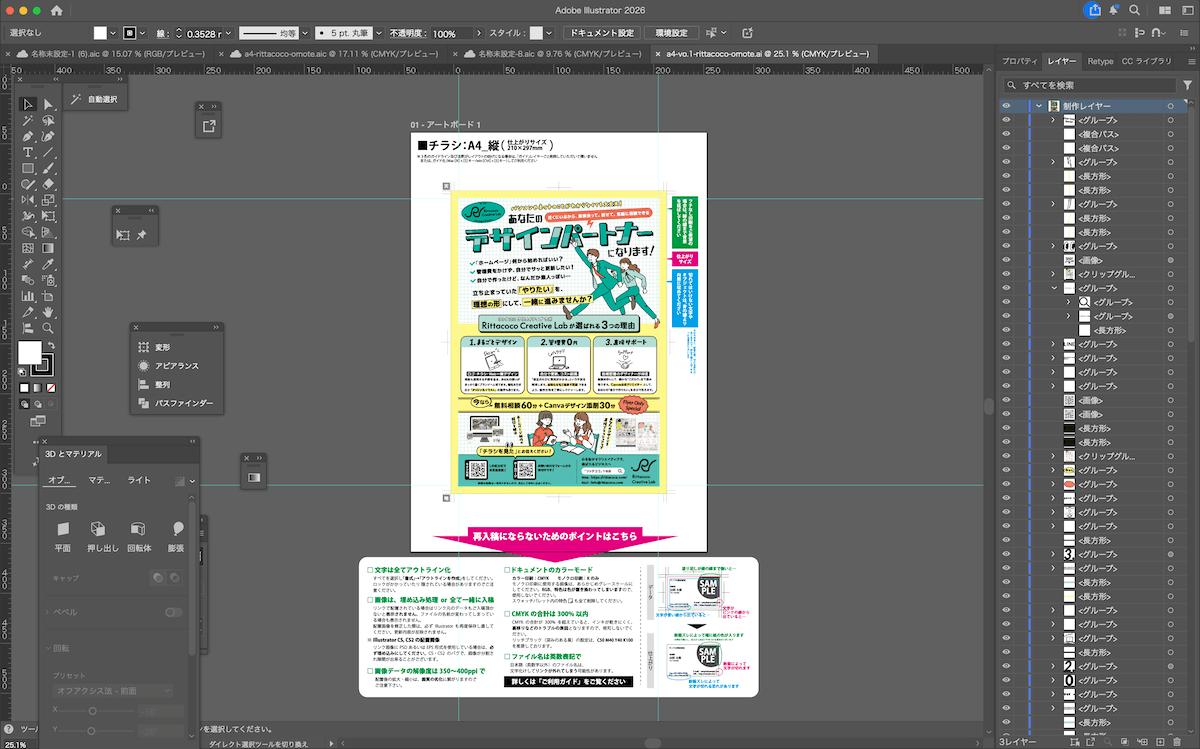Switch to ライト tab in 3D panel

[139, 480]
